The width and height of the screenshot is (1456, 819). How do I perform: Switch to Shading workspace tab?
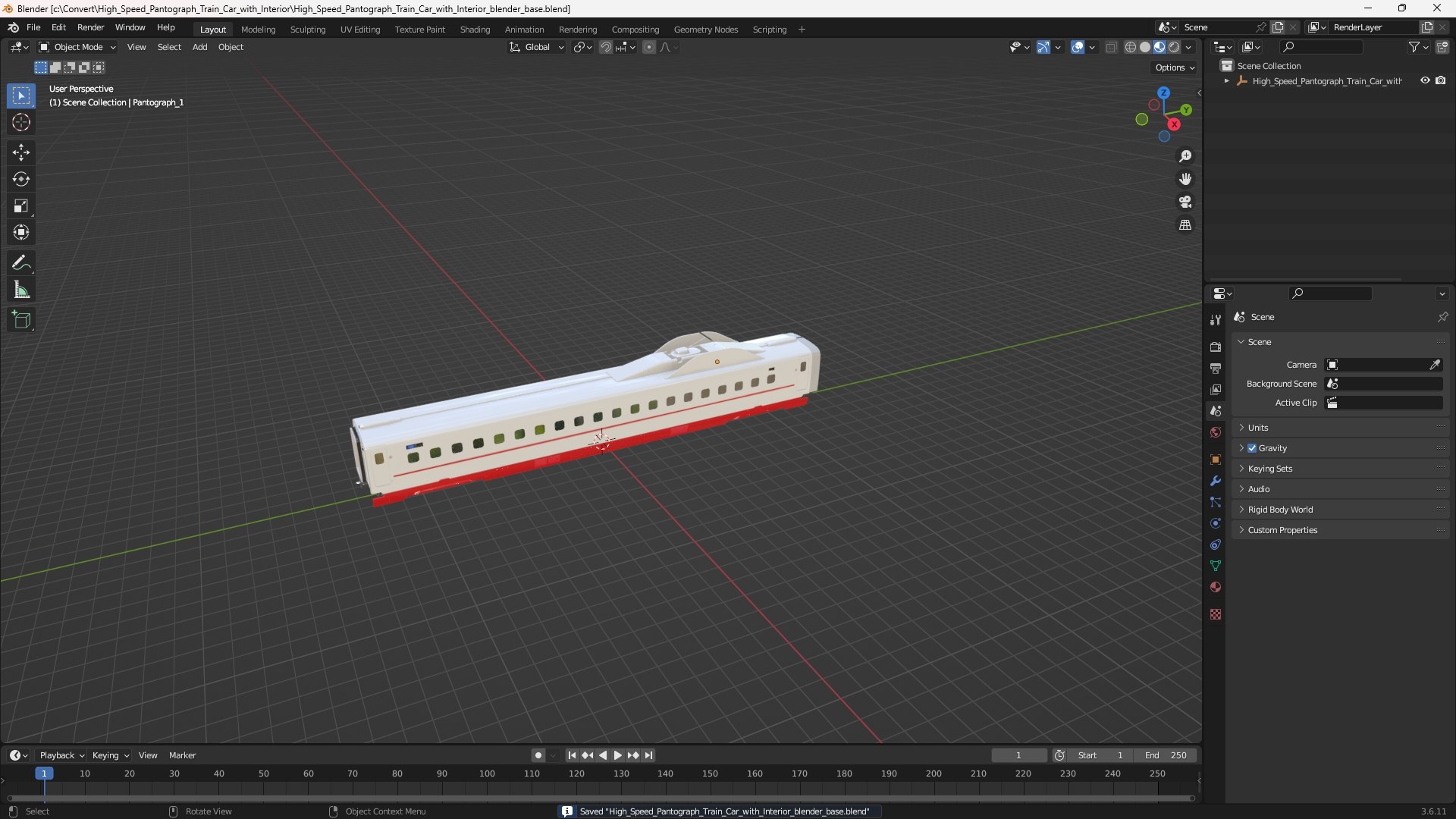coord(475,30)
